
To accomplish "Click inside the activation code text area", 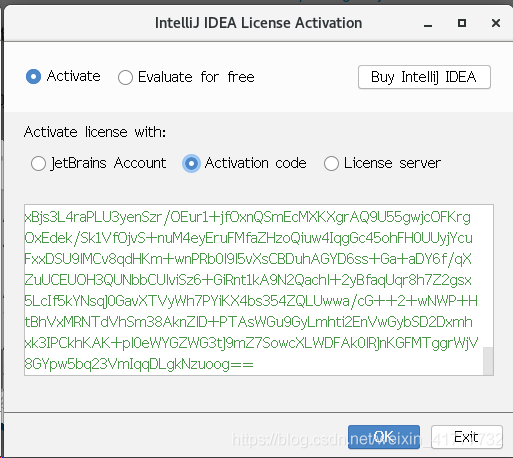I will pyautogui.click(x=259, y=290).
